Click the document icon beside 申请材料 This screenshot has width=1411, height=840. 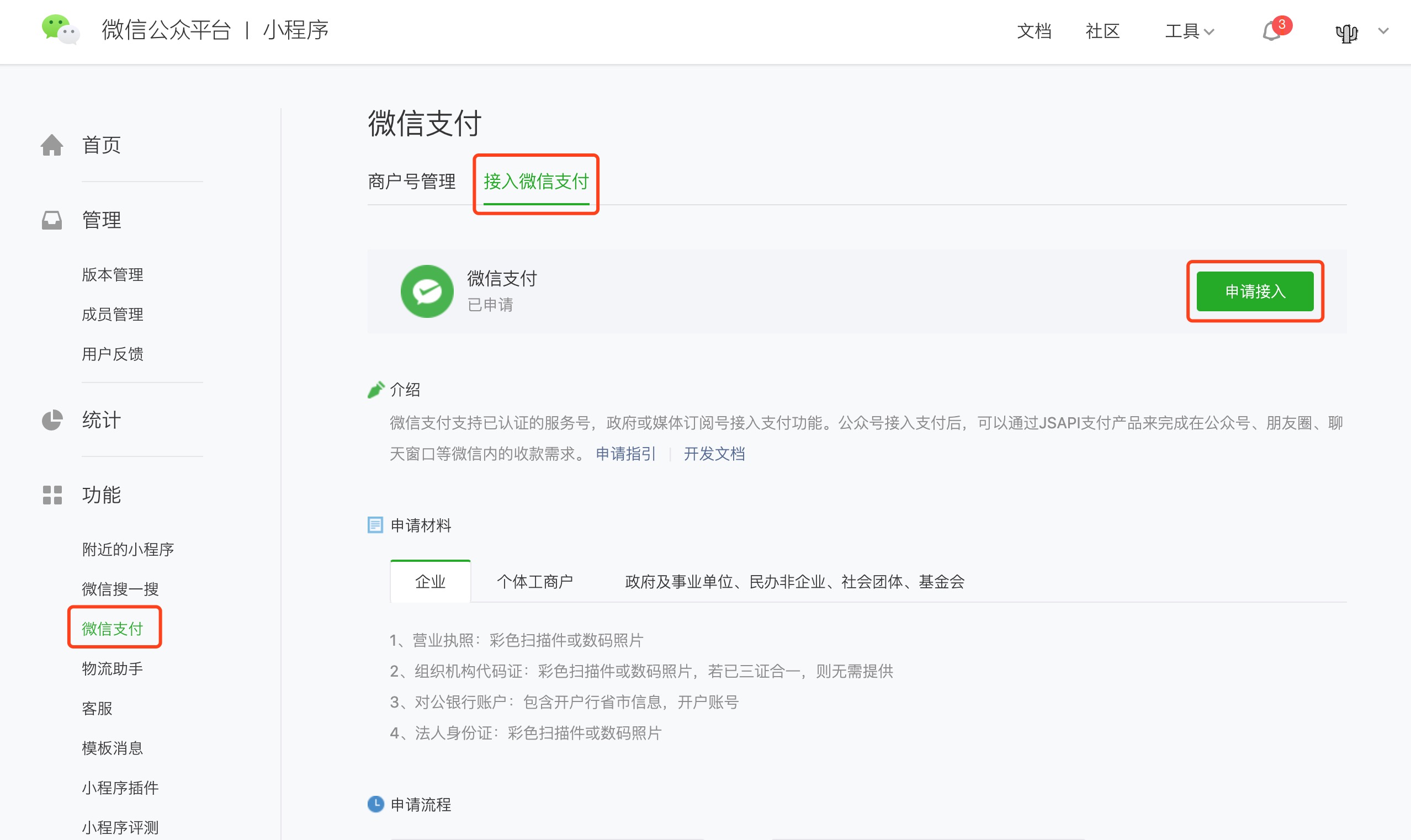tap(375, 525)
